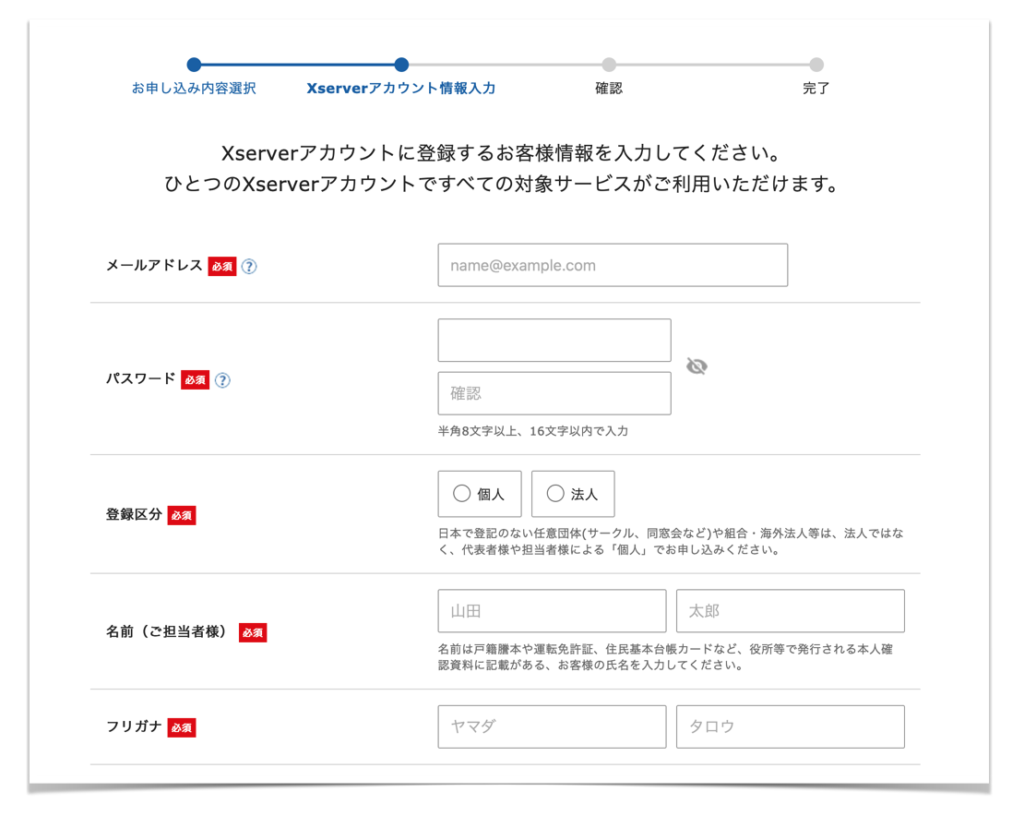Click the 確認 step label in progress bar
1024x816 pixels.
(x=609, y=88)
